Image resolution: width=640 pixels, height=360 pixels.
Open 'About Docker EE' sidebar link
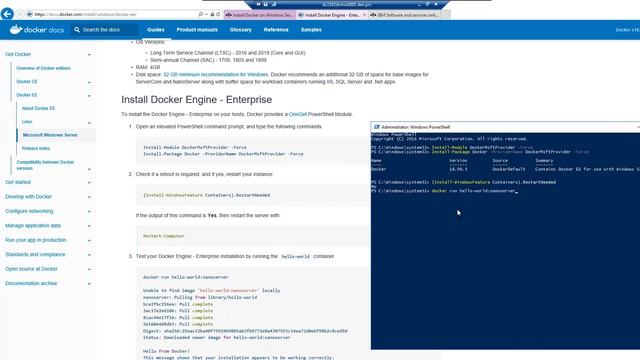38,108
